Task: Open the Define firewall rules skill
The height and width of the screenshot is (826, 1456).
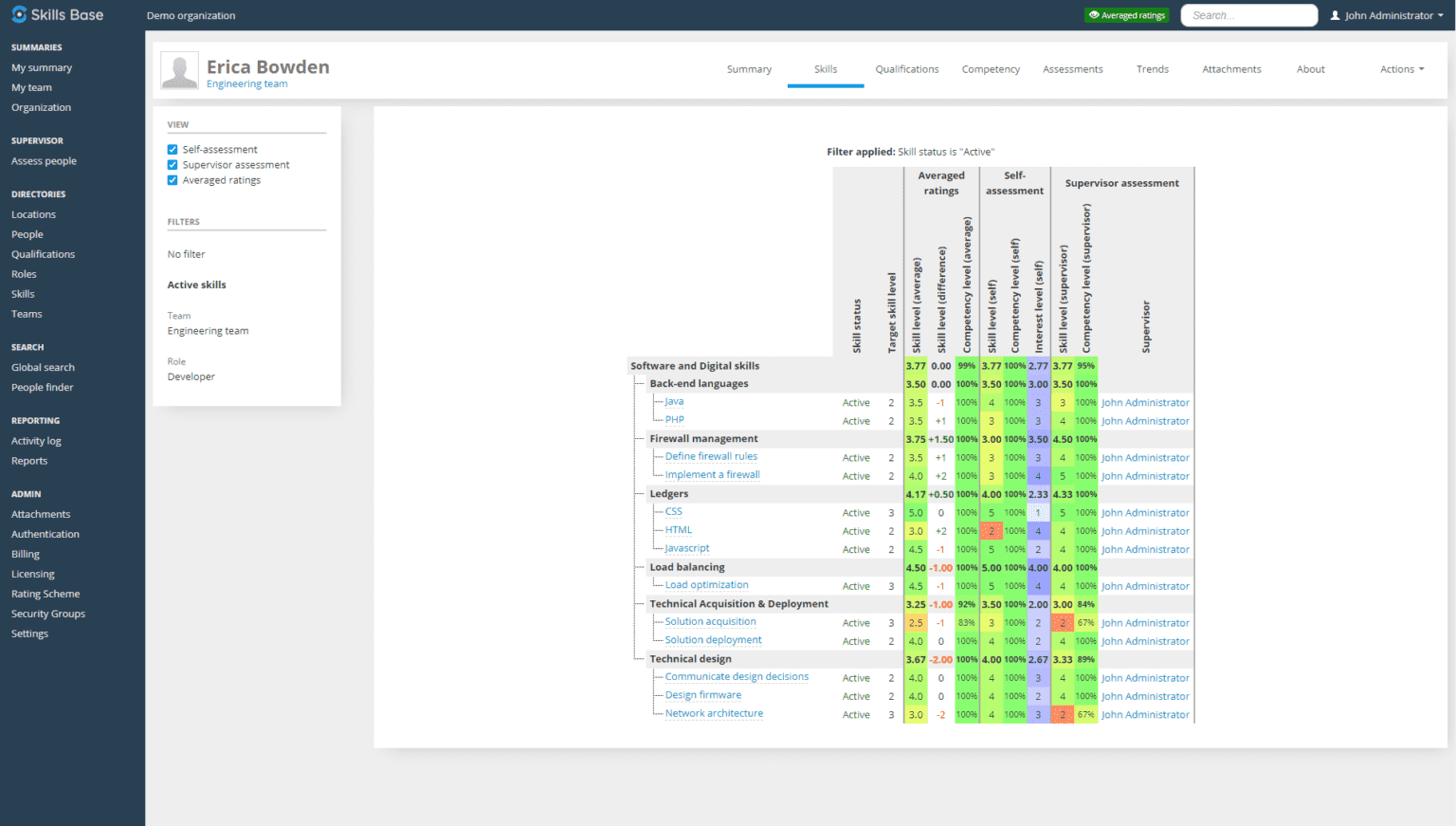Action: [711, 457]
